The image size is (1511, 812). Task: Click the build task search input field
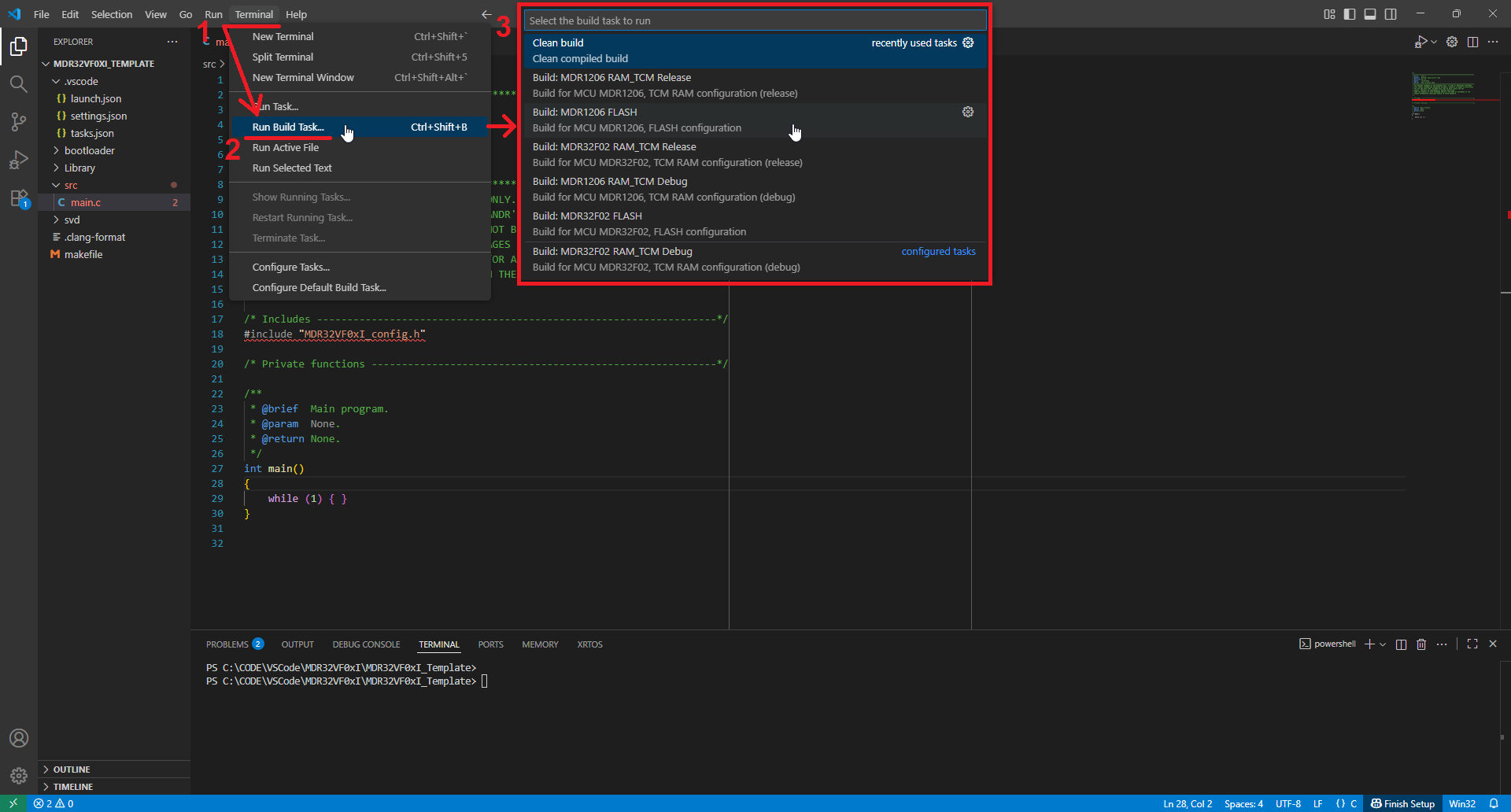pyautogui.click(x=754, y=20)
